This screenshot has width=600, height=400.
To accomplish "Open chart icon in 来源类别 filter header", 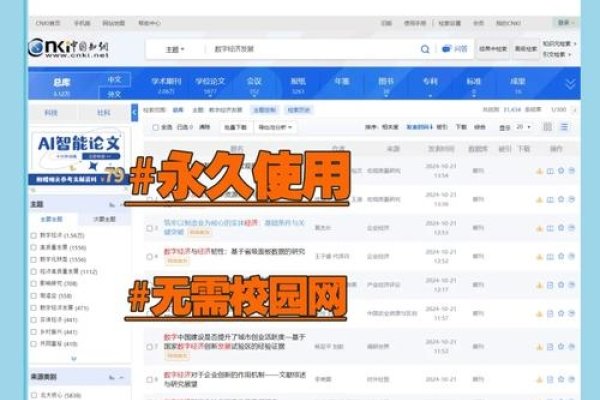I will tap(112, 377).
